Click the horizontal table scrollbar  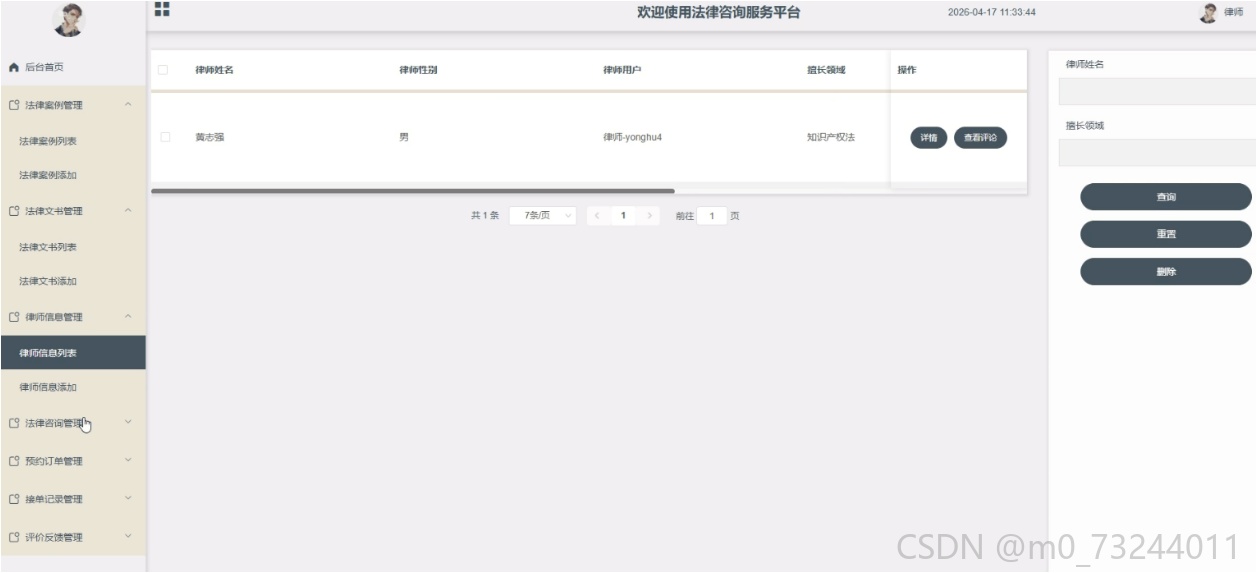[x=413, y=190]
